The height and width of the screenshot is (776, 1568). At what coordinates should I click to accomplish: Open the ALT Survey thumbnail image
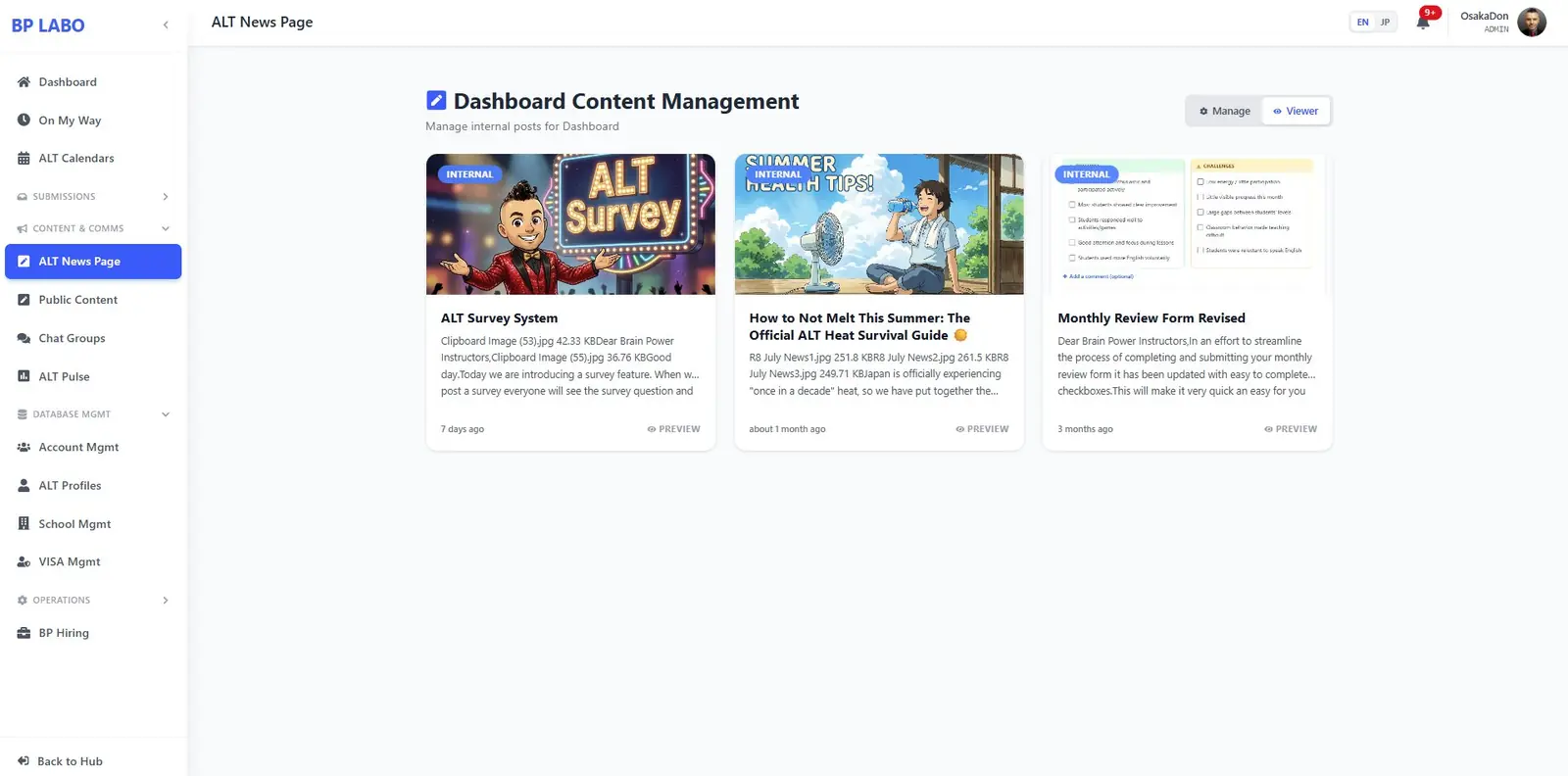(x=570, y=224)
